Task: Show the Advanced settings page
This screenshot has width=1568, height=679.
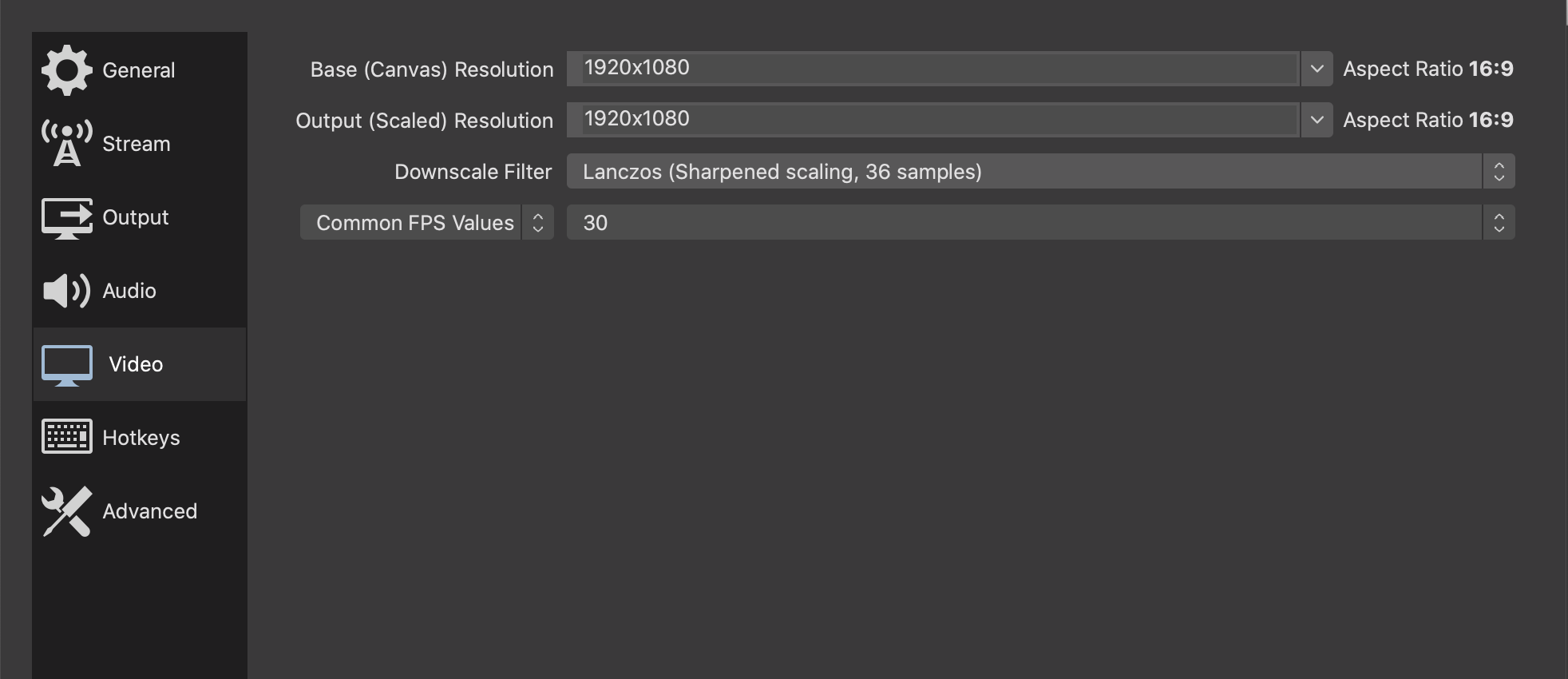Action: (x=150, y=511)
